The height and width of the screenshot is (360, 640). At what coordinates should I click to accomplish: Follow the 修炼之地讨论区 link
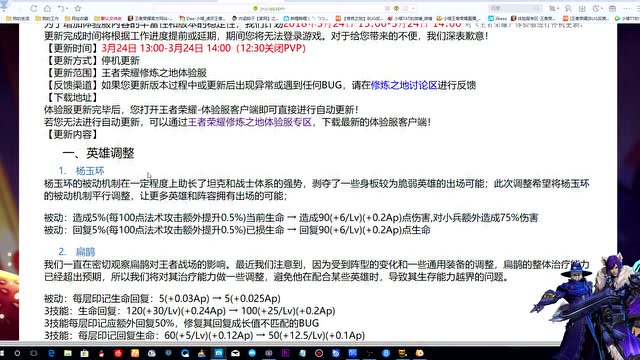(x=404, y=85)
